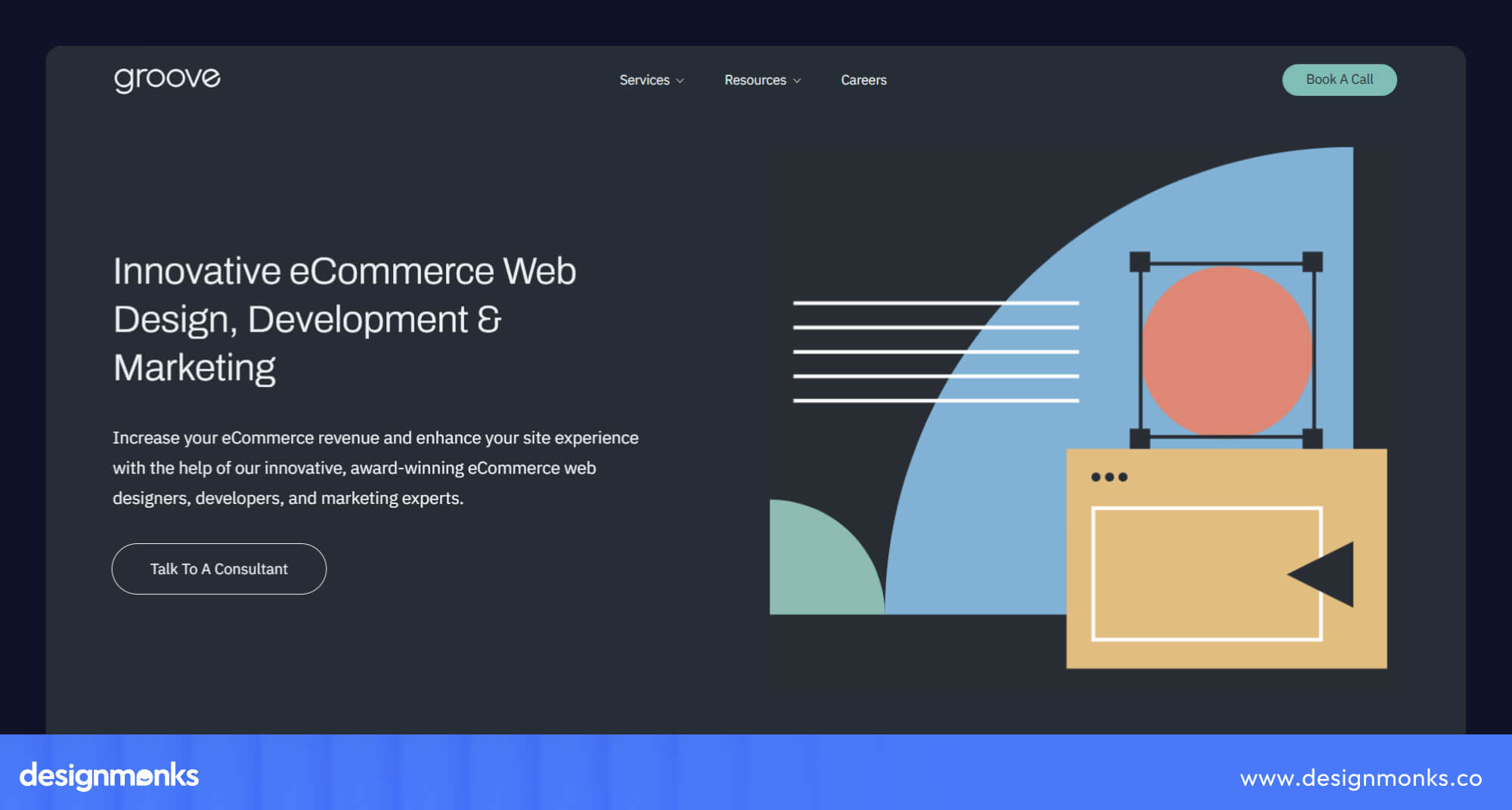Click the Innovative eCommerce Web Design heading
The height and width of the screenshot is (810, 1512).
click(x=345, y=320)
